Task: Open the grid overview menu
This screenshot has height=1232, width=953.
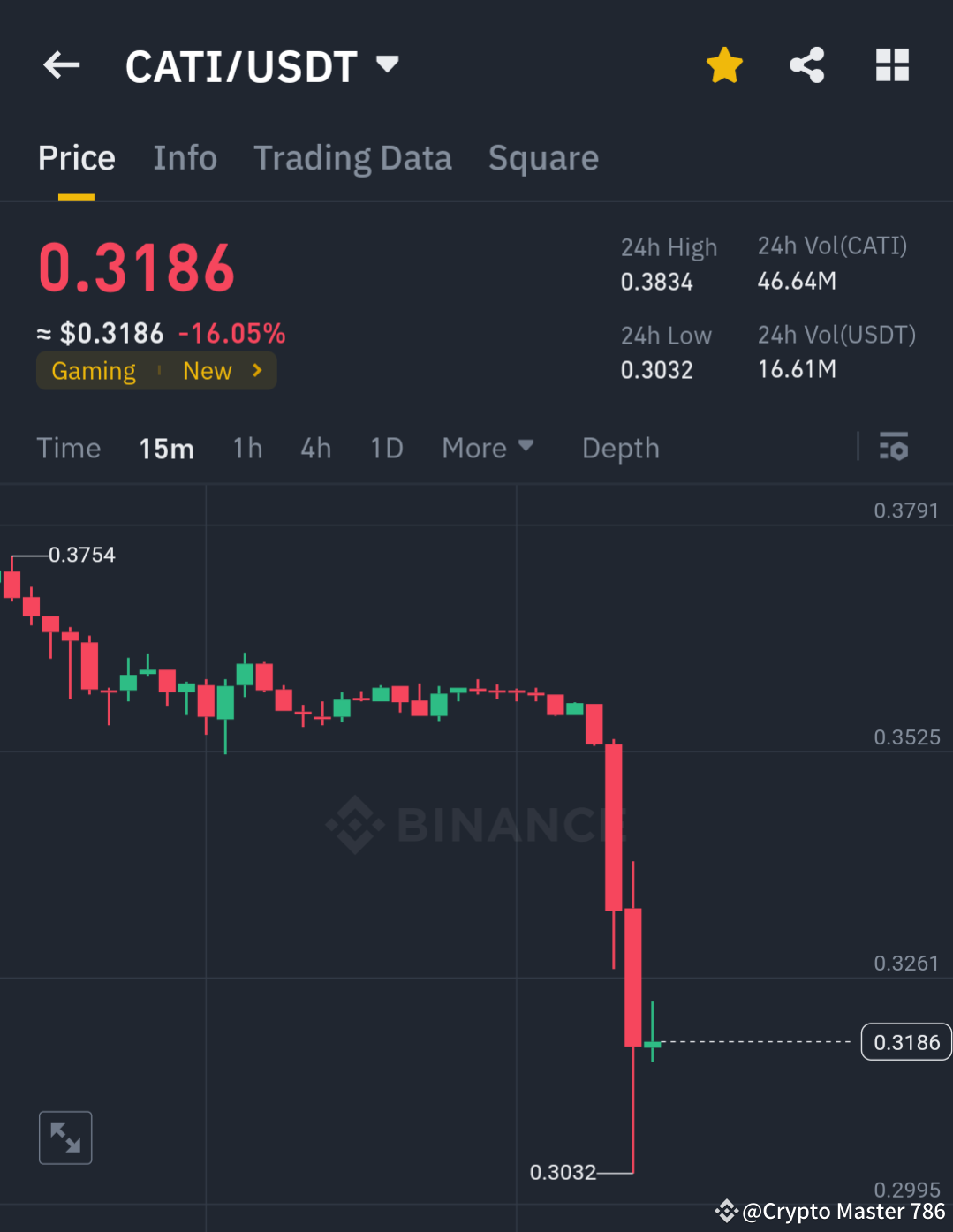Action: 892,64
